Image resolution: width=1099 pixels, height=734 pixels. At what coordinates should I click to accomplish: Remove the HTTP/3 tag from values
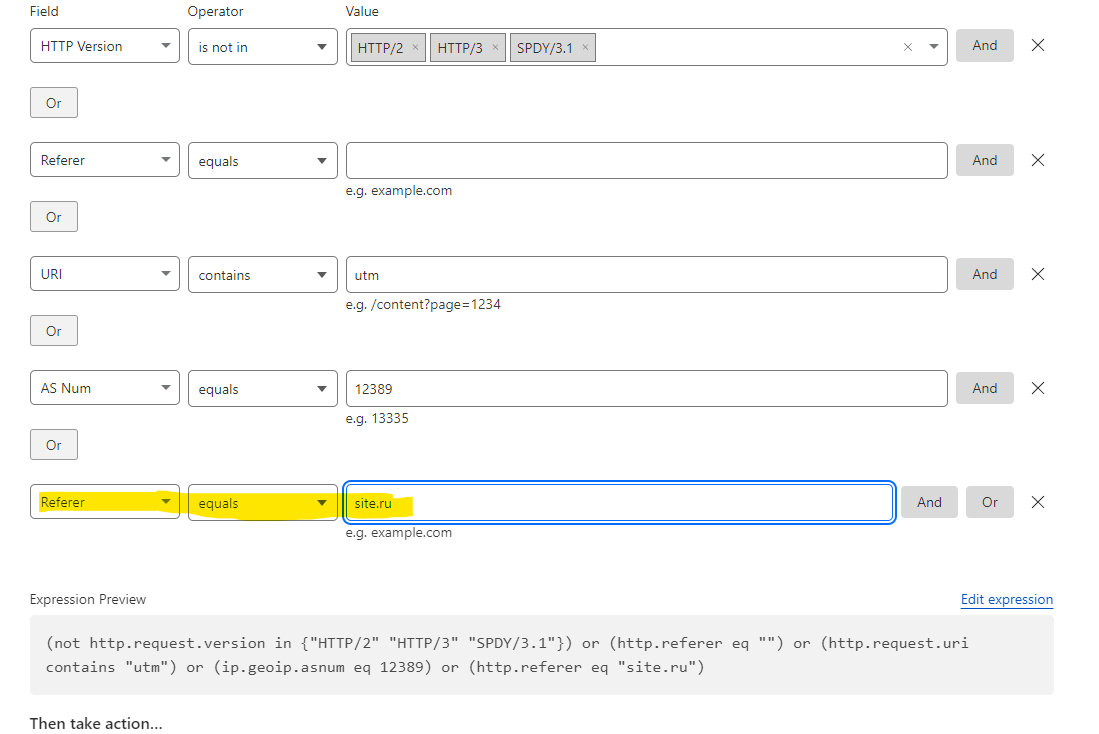point(495,47)
